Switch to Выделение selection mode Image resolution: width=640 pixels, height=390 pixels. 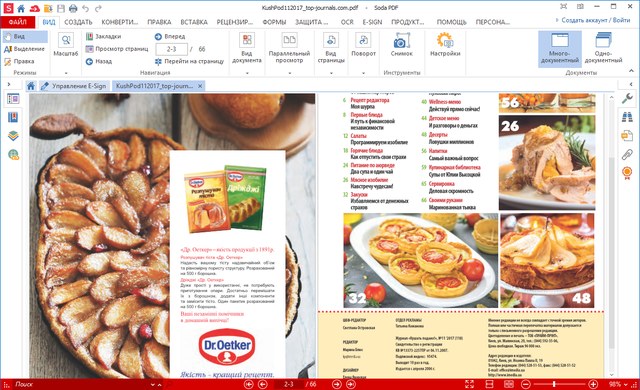[x=24, y=49]
